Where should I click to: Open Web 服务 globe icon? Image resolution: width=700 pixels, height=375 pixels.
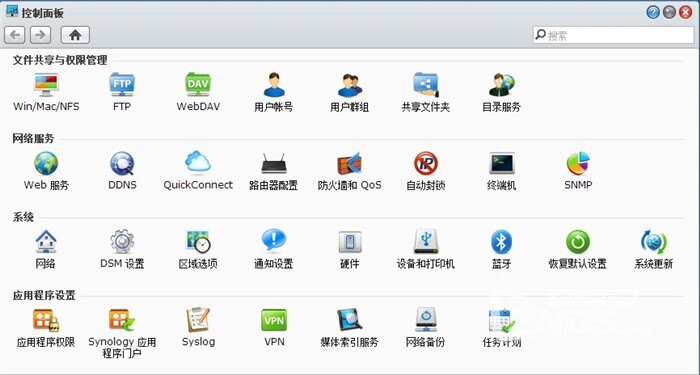click(46, 163)
